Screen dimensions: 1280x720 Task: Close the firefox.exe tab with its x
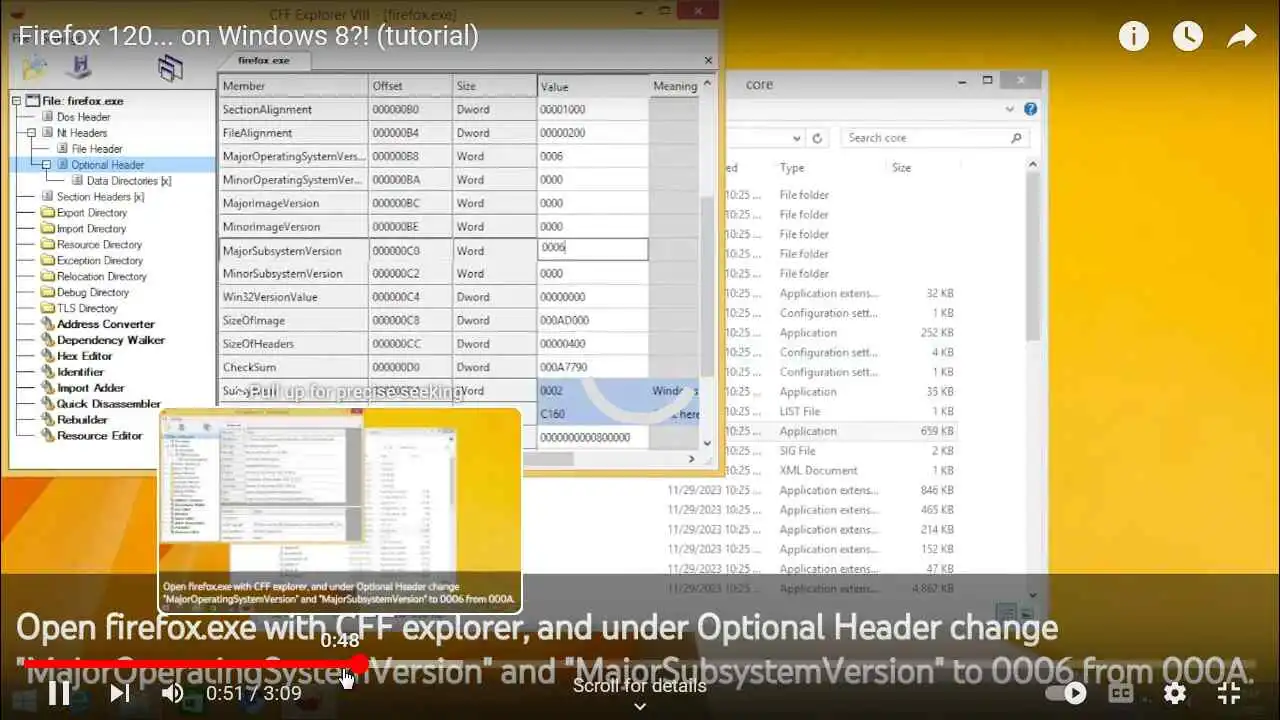[x=708, y=61]
